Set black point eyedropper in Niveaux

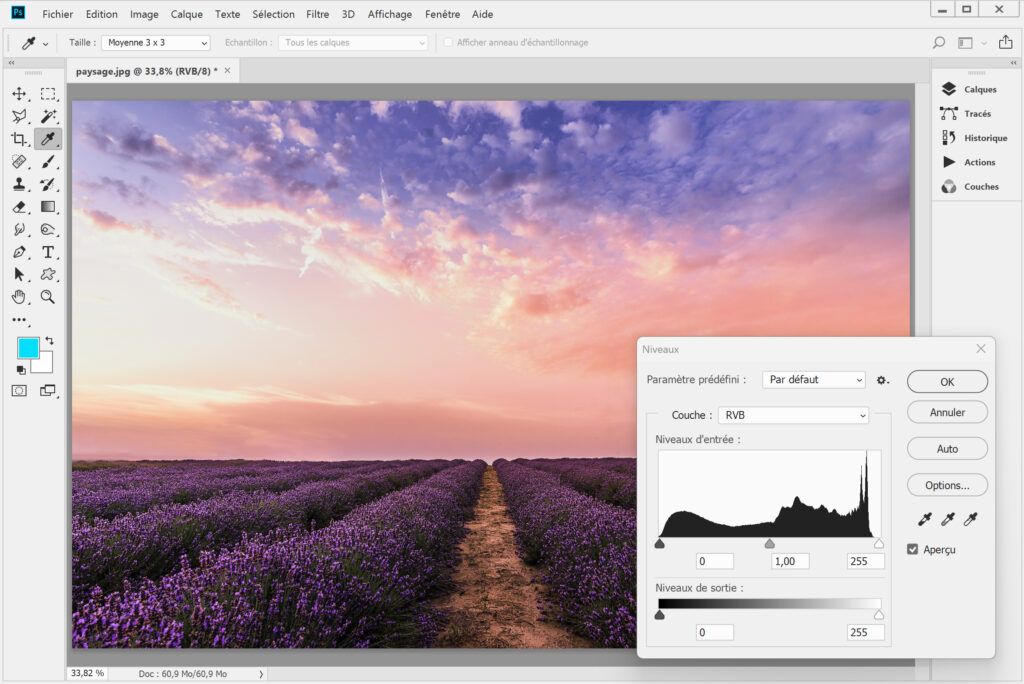pos(925,519)
